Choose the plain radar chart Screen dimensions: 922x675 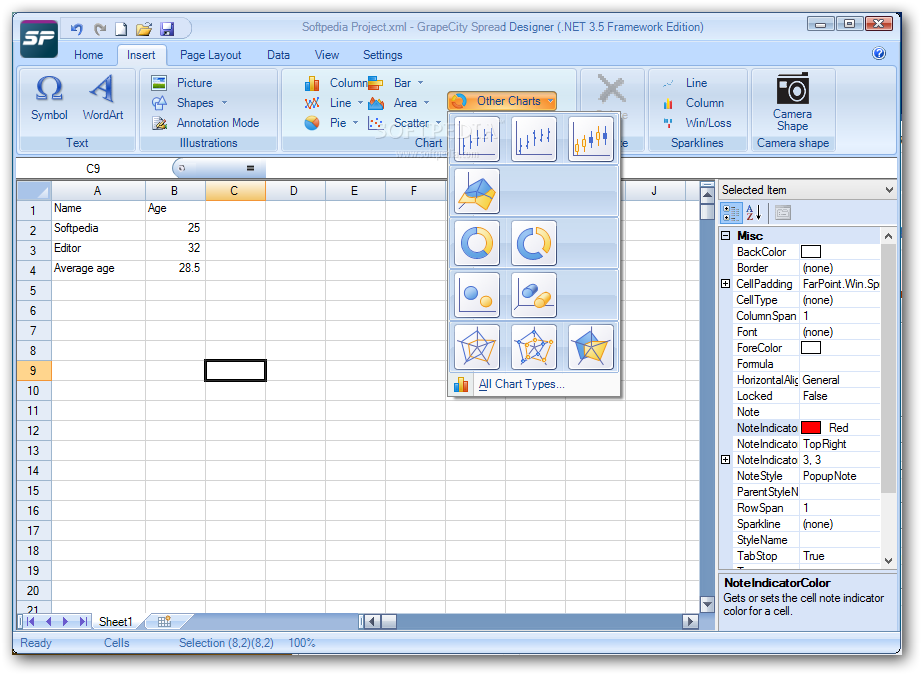click(x=477, y=347)
